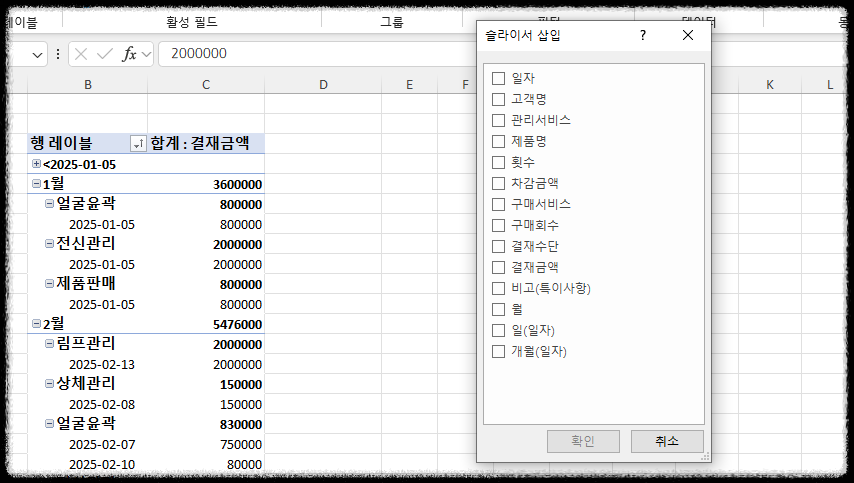Check the 제품명 field checkbox
Image resolution: width=854 pixels, height=483 pixels.
pos(498,142)
